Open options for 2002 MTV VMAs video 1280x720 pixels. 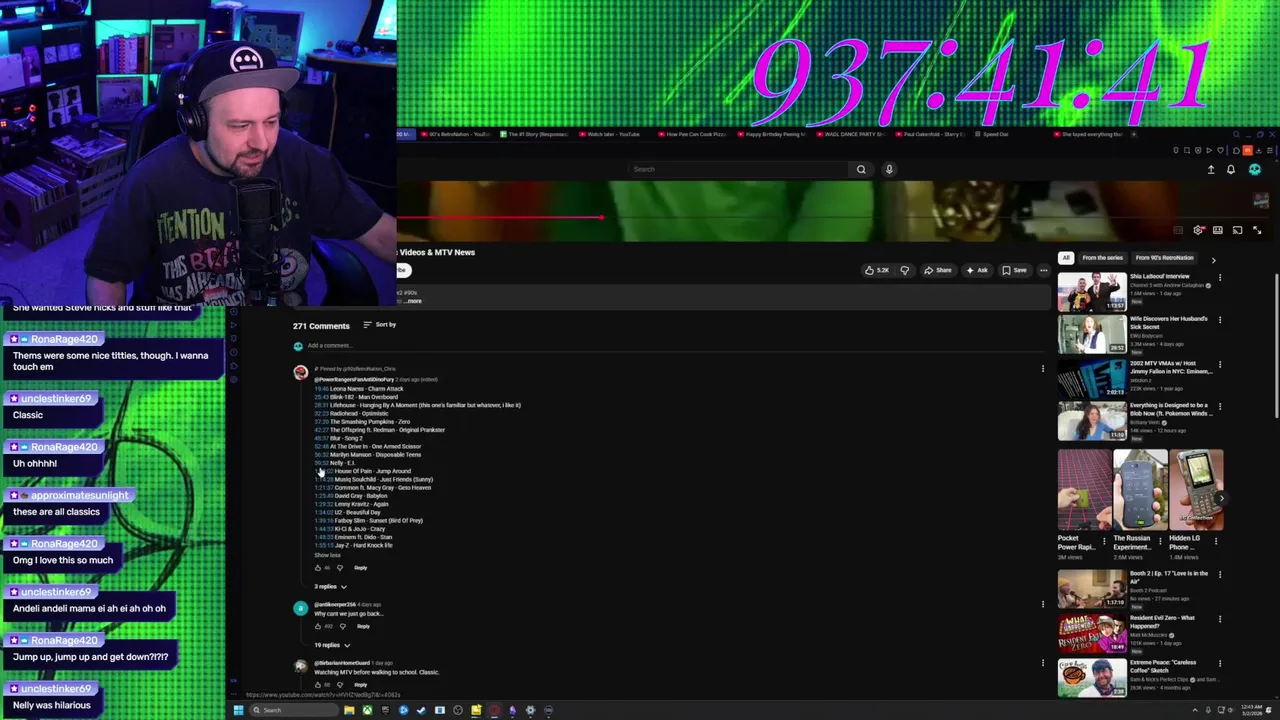point(1219,364)
